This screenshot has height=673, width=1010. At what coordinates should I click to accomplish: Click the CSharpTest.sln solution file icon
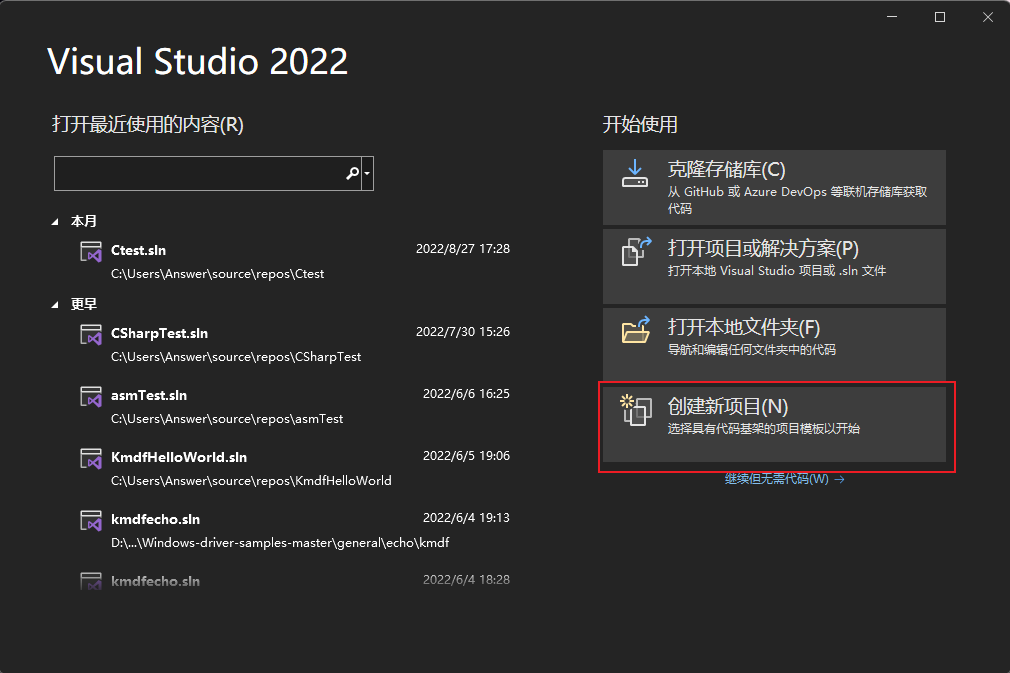(92, 335)
